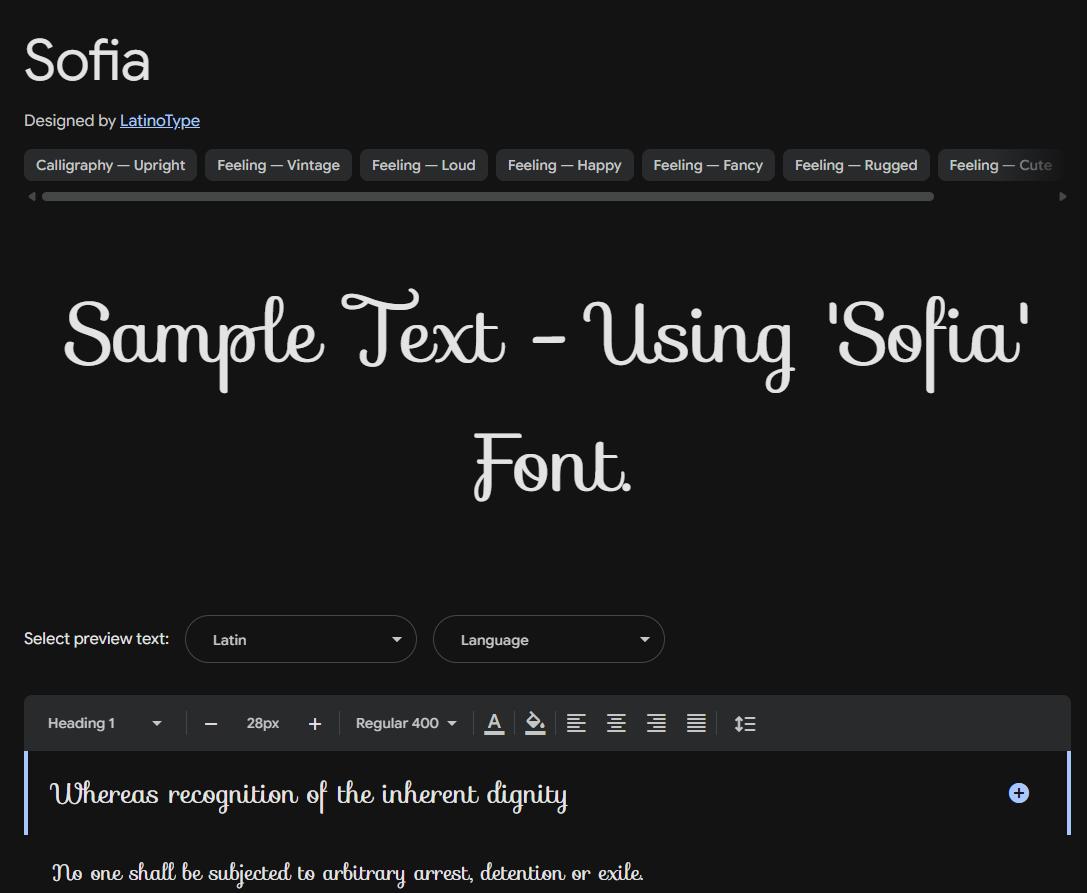Click the large 'Sample Text' preview heading
Viewport: 1087px width, 893px height.
click(546, 397)
